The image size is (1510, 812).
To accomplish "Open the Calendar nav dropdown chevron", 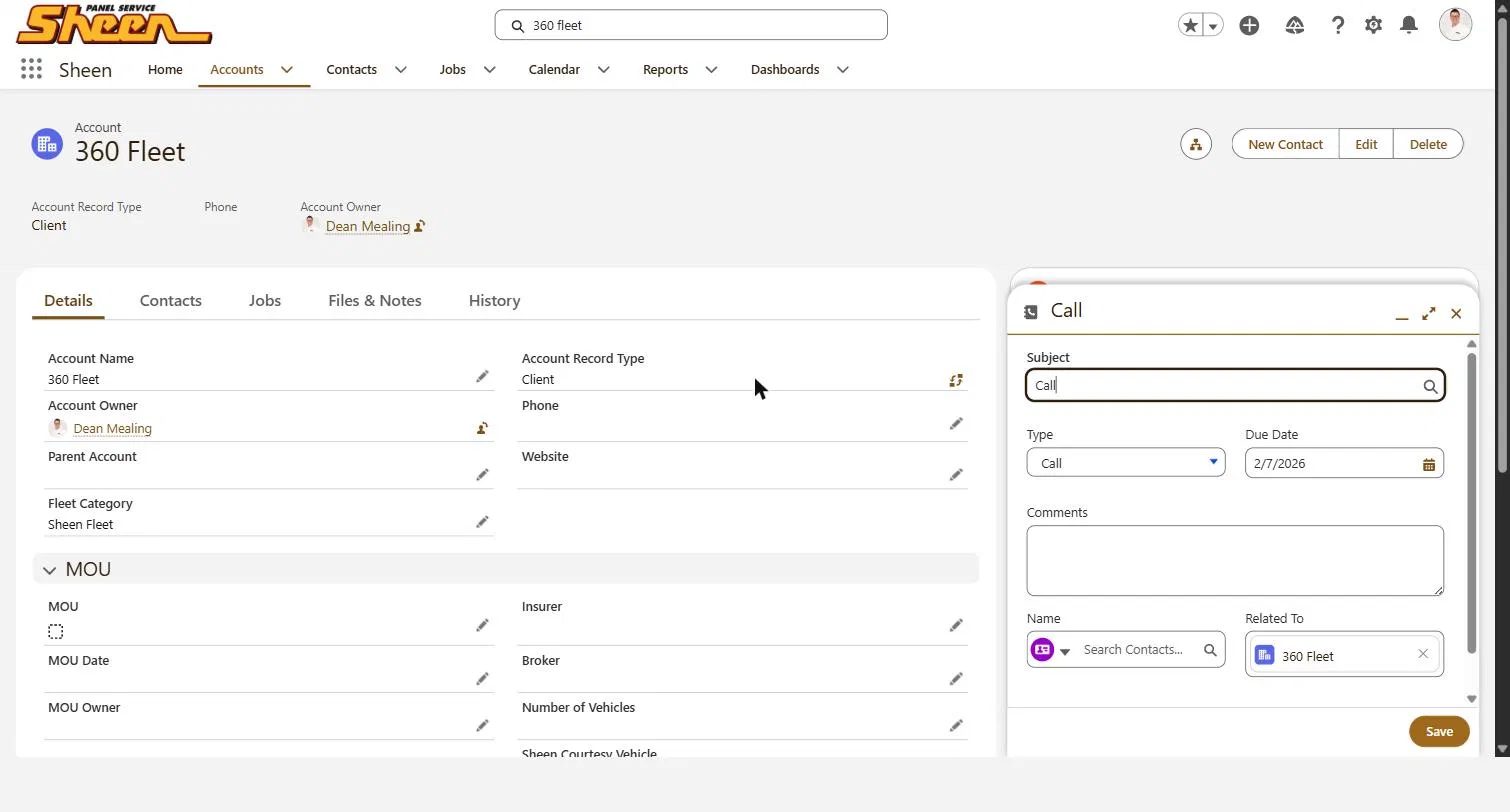I will pyautogui.click(x=604, y=70).
